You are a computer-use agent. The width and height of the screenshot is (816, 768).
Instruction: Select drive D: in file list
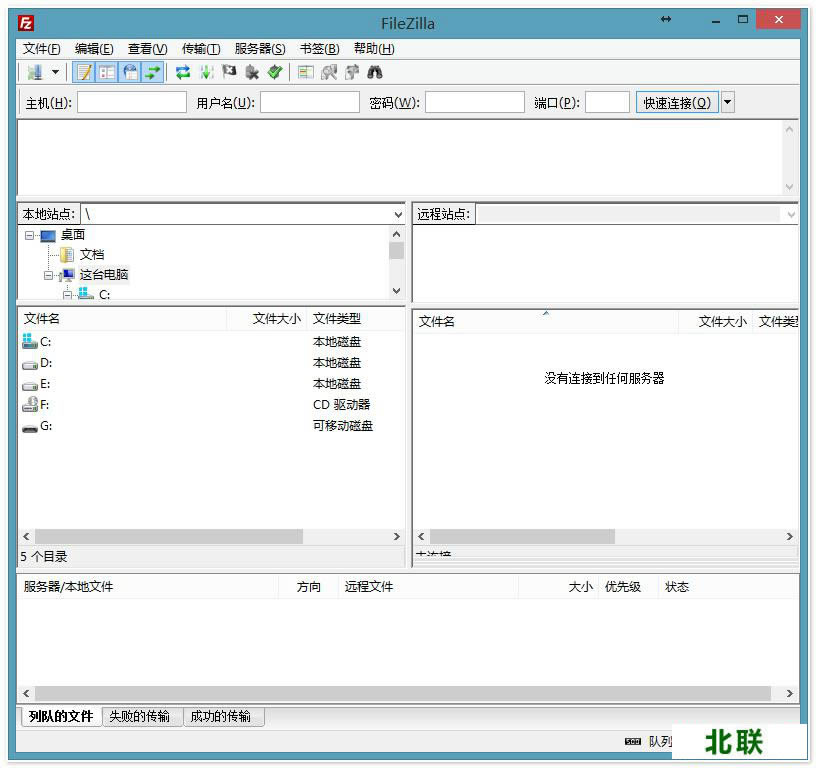(x=46, y=363)
